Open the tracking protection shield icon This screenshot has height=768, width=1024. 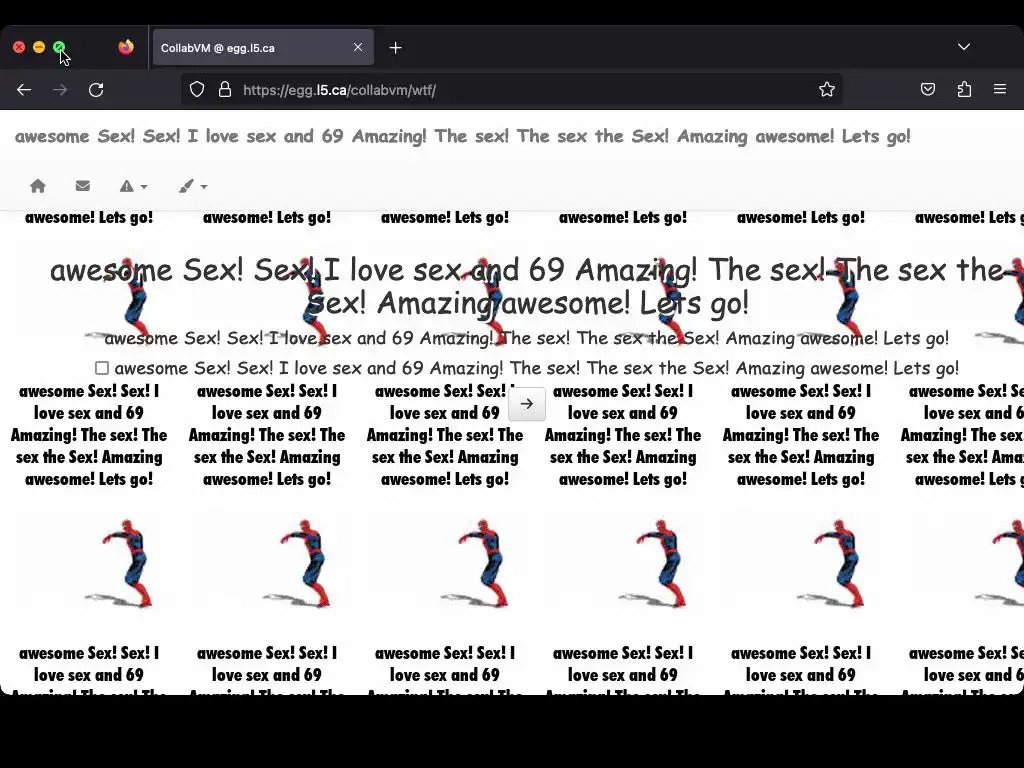[197, 89]
